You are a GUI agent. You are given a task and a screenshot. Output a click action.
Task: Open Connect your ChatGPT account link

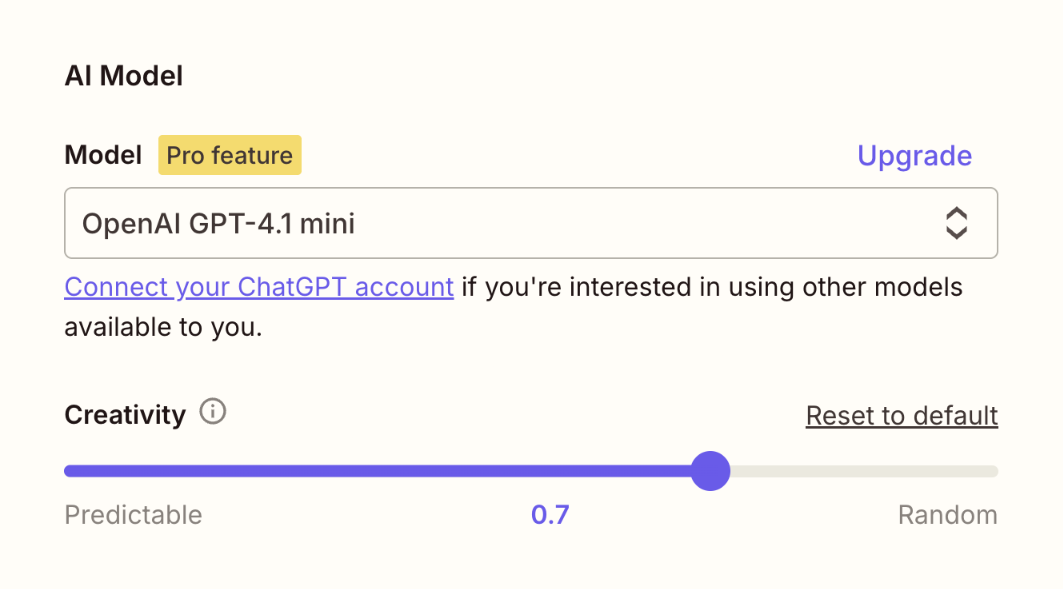pos(258,287)
